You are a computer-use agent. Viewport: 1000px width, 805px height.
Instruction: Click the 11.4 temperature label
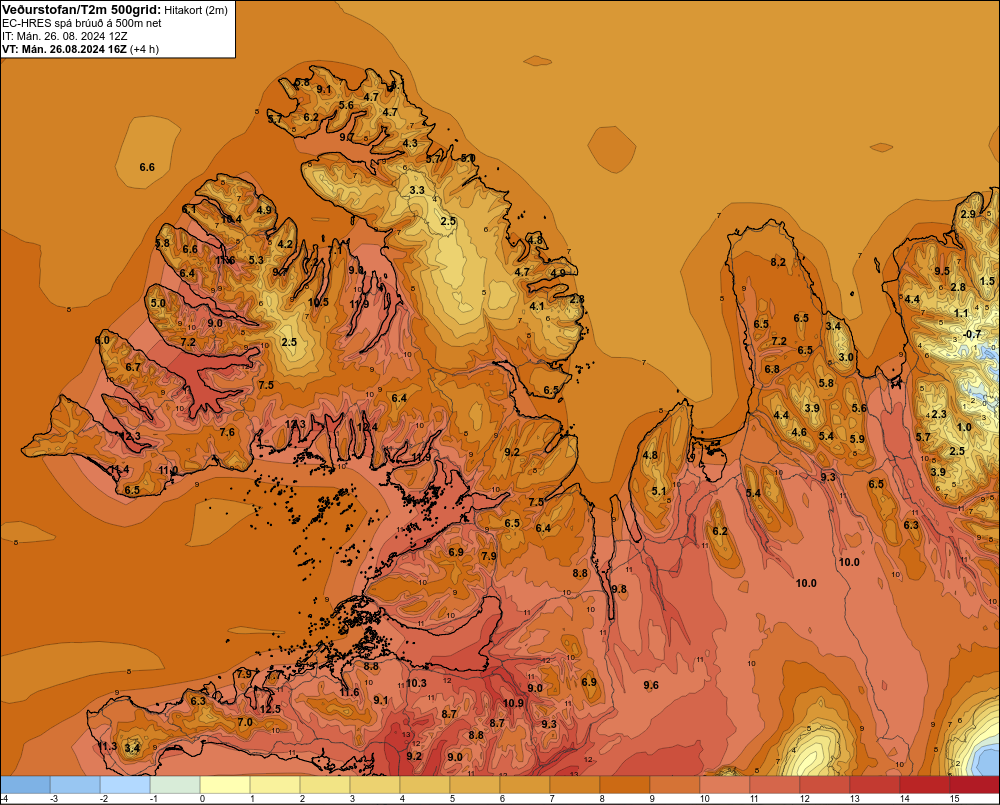point(119,469)
